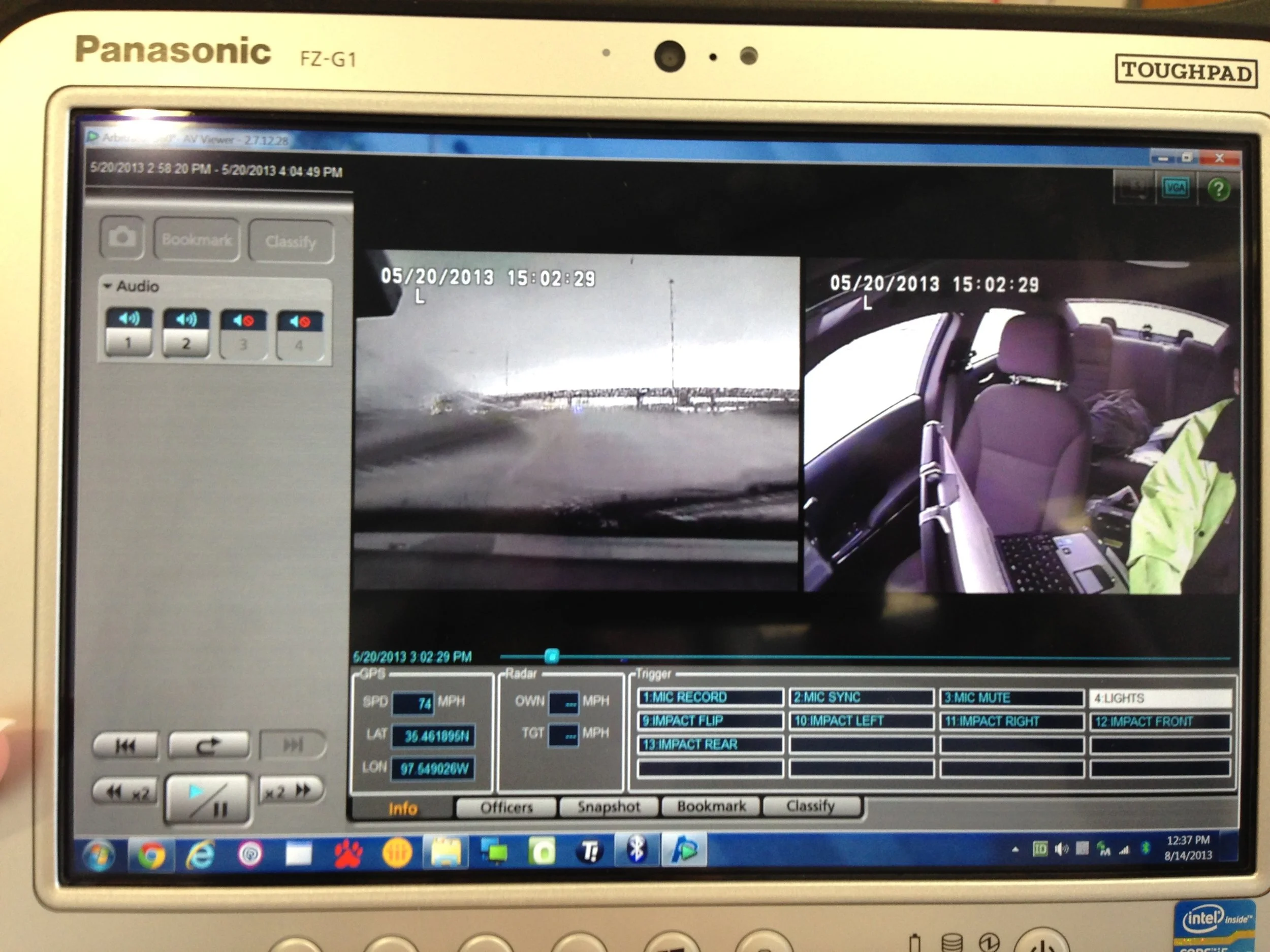The image size is (1270, 952).
Task: Click the recording time range text at top
Action: pos(216,169)
